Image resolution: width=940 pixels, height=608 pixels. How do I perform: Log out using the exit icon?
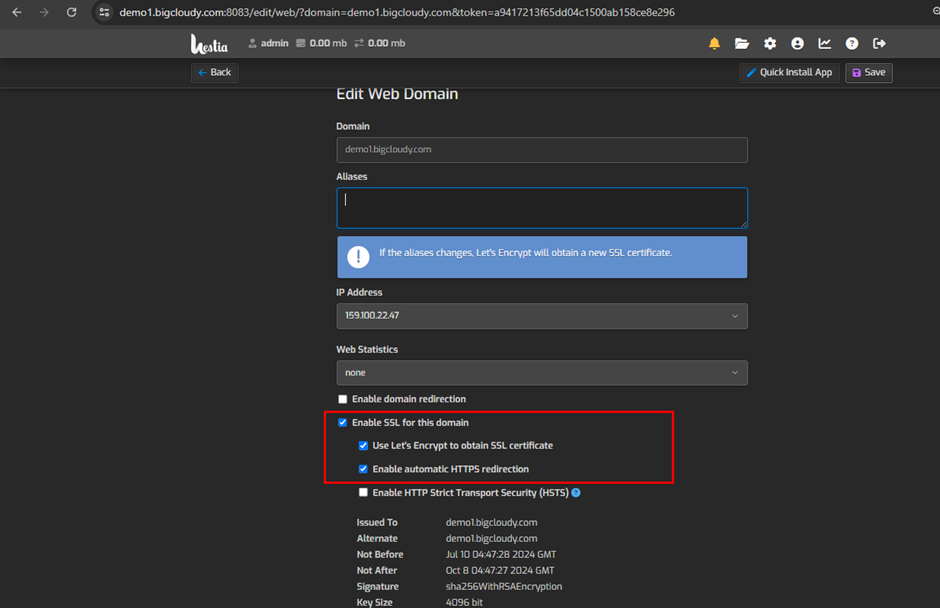point(879,43)
